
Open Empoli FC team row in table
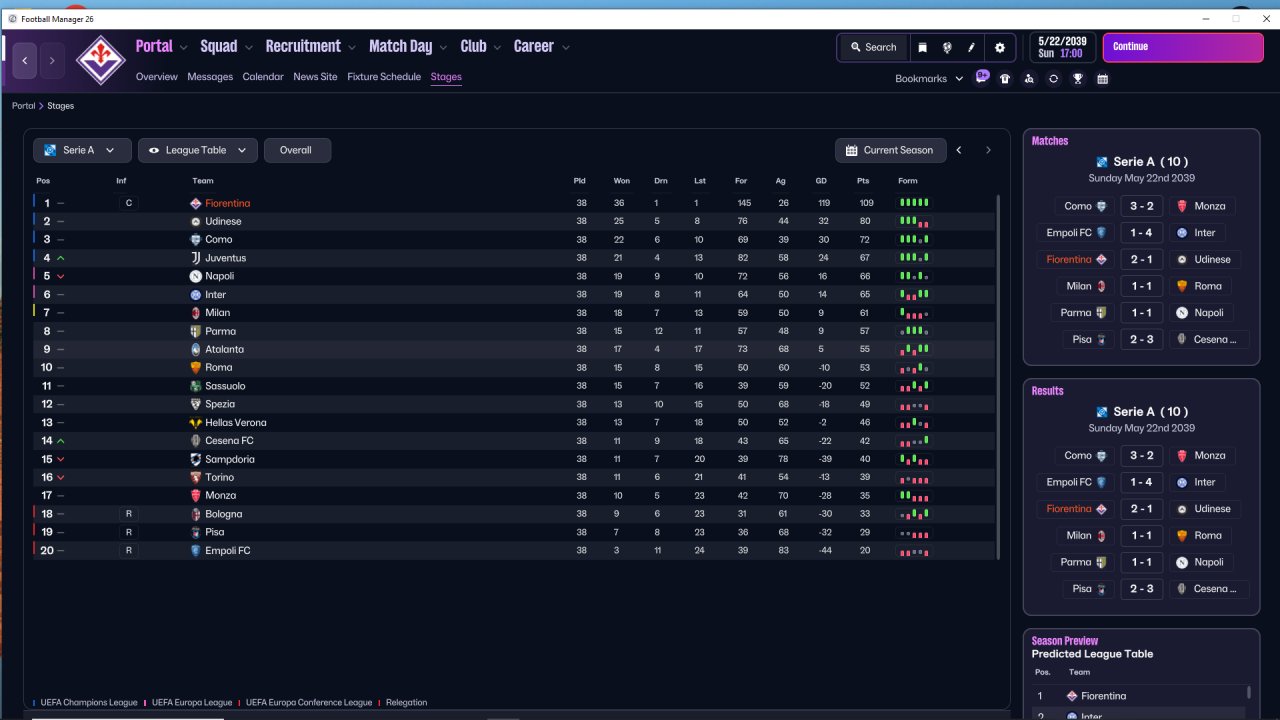pyautogui.click(x=515, y=551)
